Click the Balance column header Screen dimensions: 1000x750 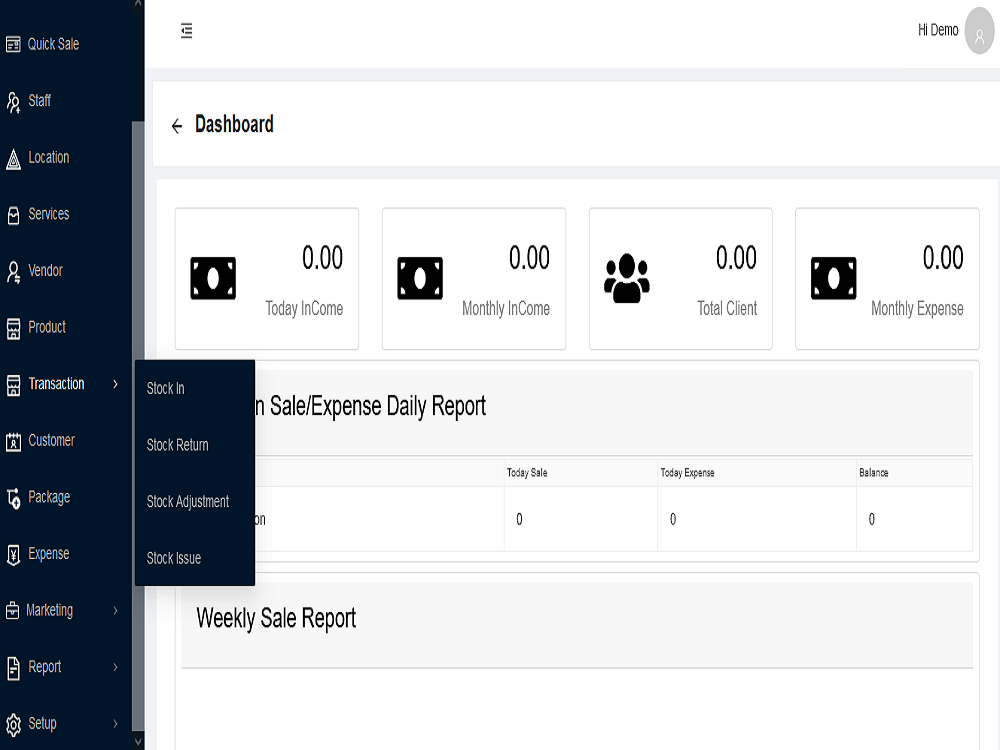coord(874,473)
